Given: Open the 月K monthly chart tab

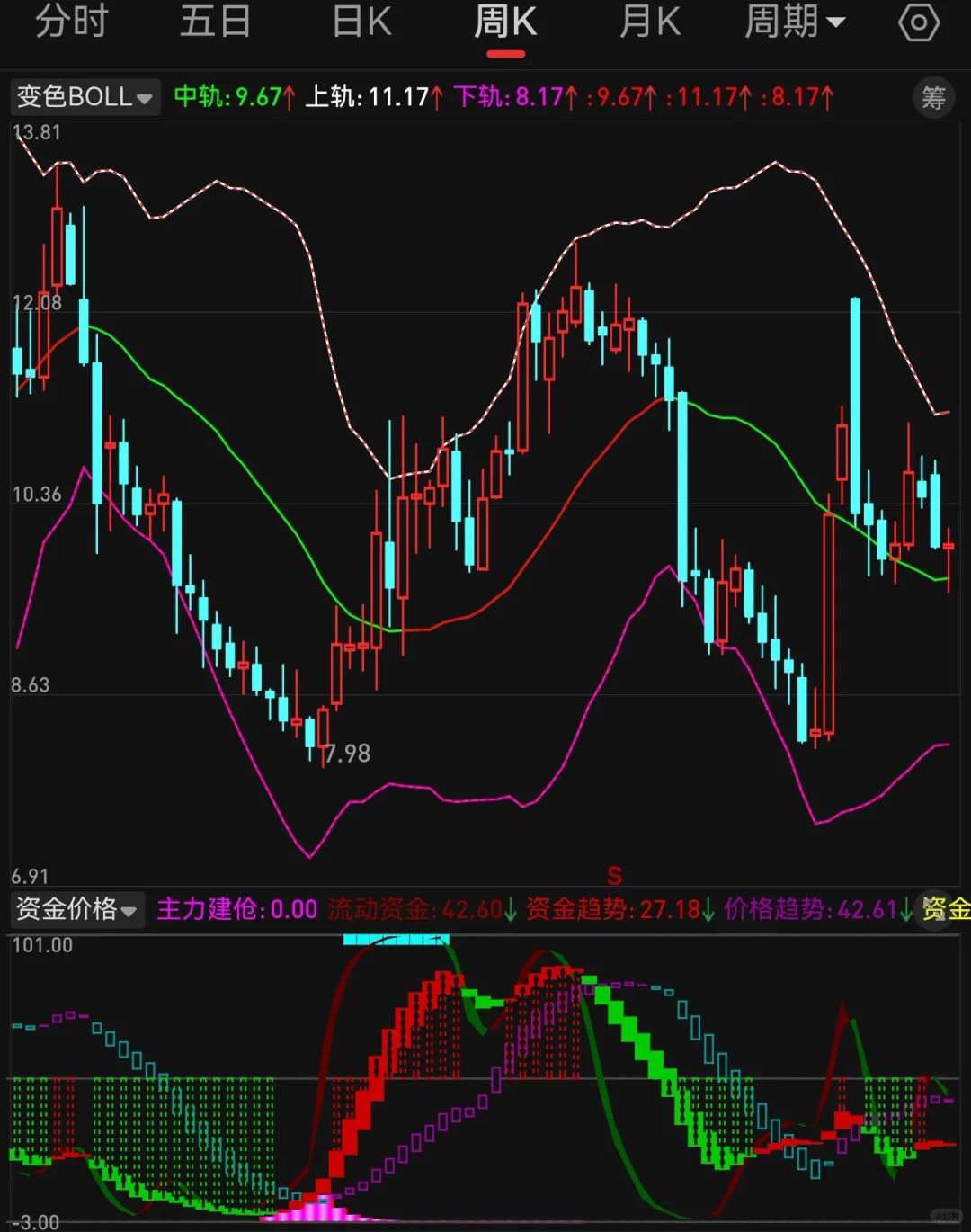Looking at the screenshot, I should point(649,22).
